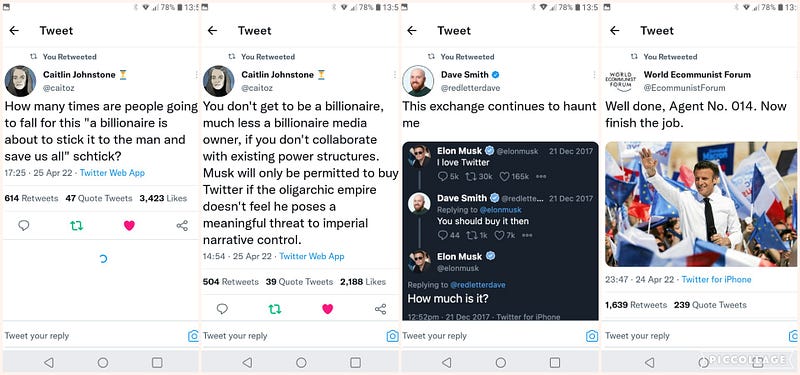Tap back arrow in first Tweet panel
This screenshot has width=800, height=375.
click(x=14, y=31)
